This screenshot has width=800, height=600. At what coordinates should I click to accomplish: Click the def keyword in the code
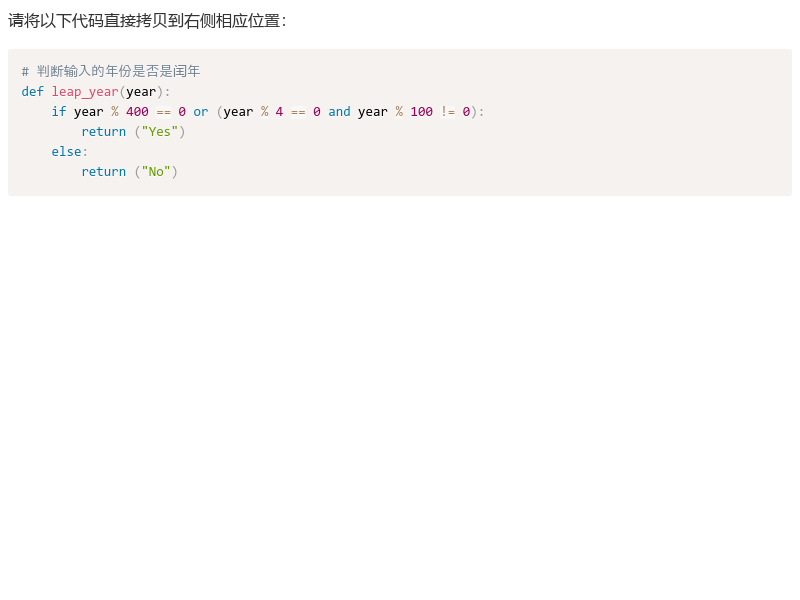(x=33, y=91)
